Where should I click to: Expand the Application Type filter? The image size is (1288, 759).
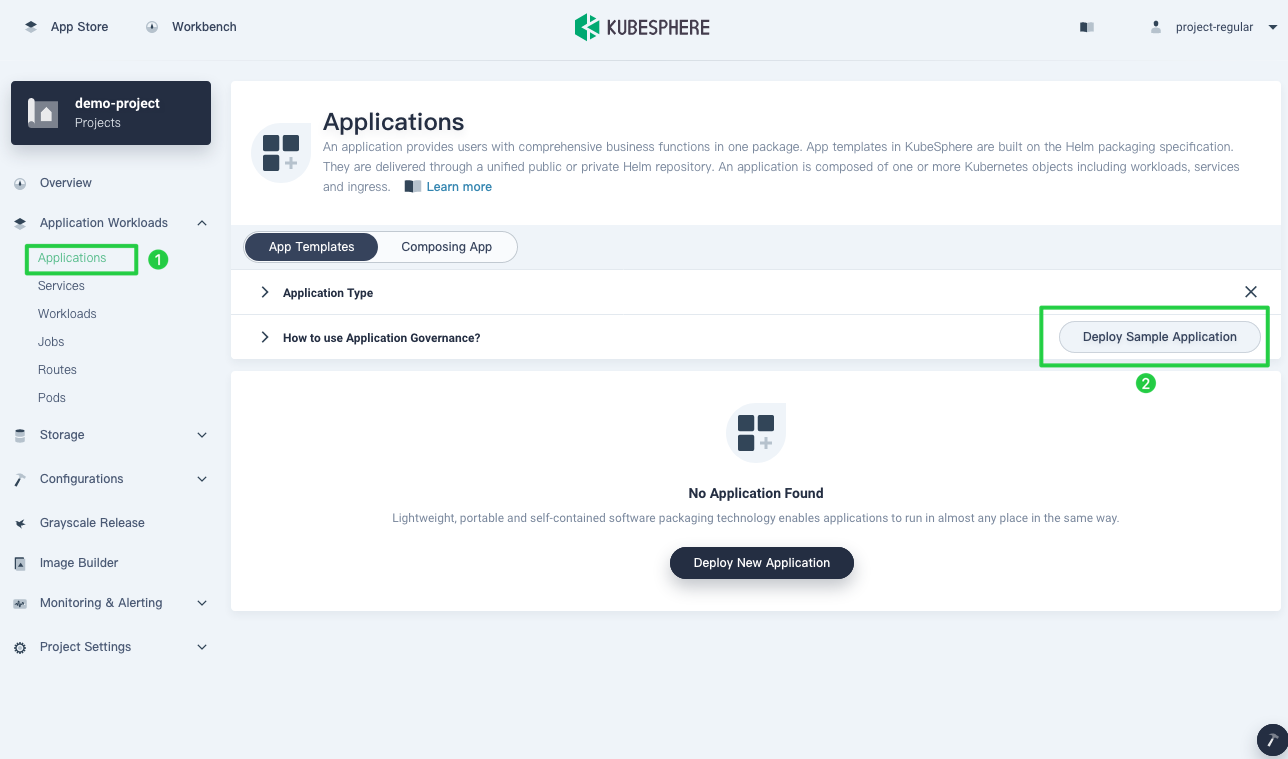pyautogui.click(x=264, y=292)
